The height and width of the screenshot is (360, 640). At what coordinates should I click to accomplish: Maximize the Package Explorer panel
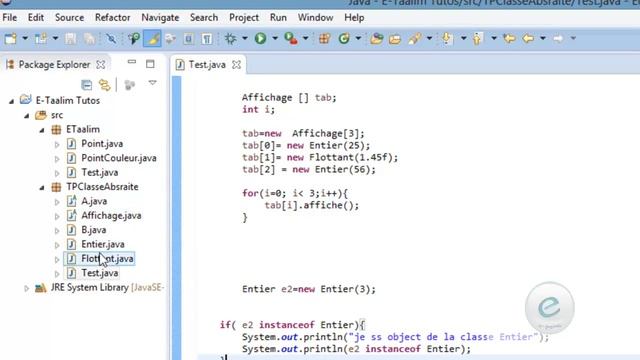pos(150,64)
